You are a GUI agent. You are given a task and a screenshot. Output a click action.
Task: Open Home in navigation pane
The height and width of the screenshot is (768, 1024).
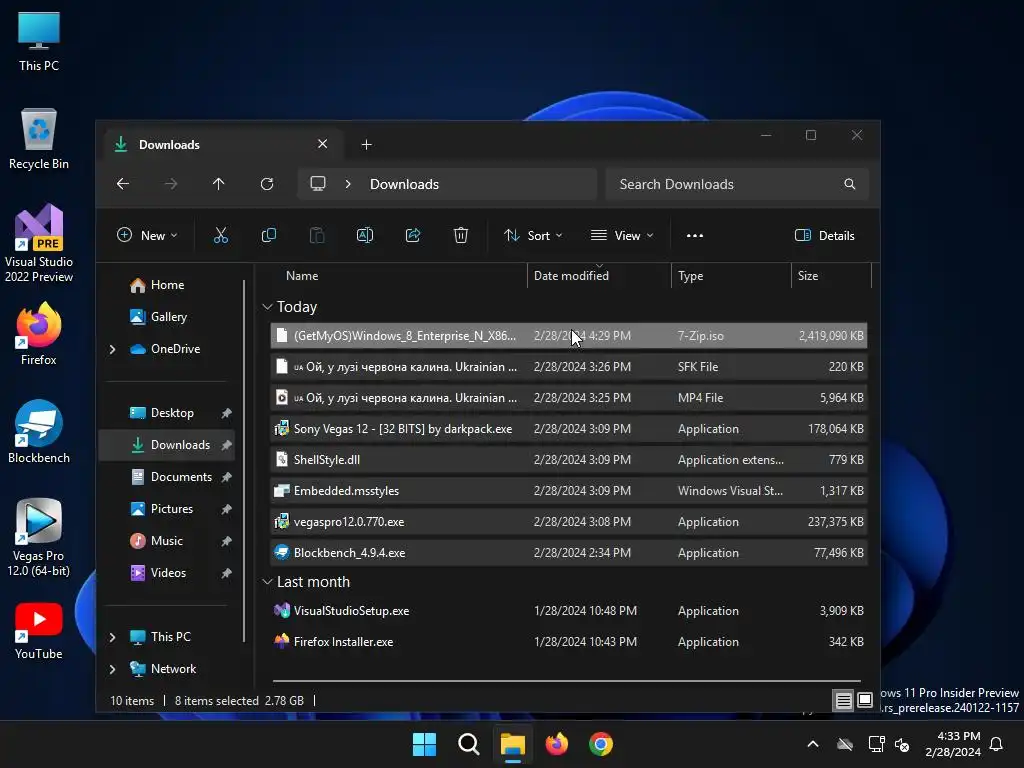[x=167, y=285]
